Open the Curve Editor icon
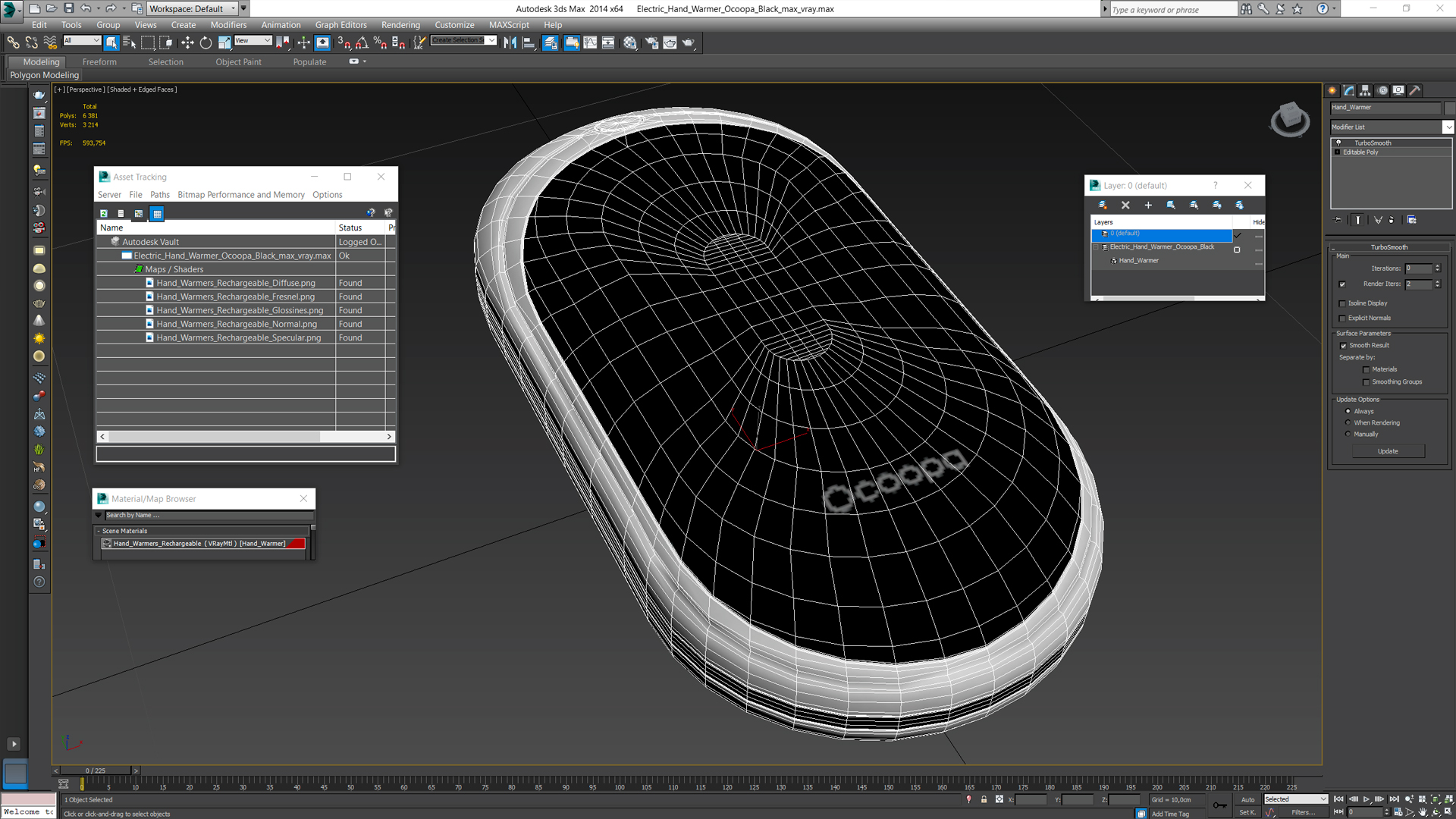The width and height of the screenshot is (1456, 819). click(x=590, y=42)
